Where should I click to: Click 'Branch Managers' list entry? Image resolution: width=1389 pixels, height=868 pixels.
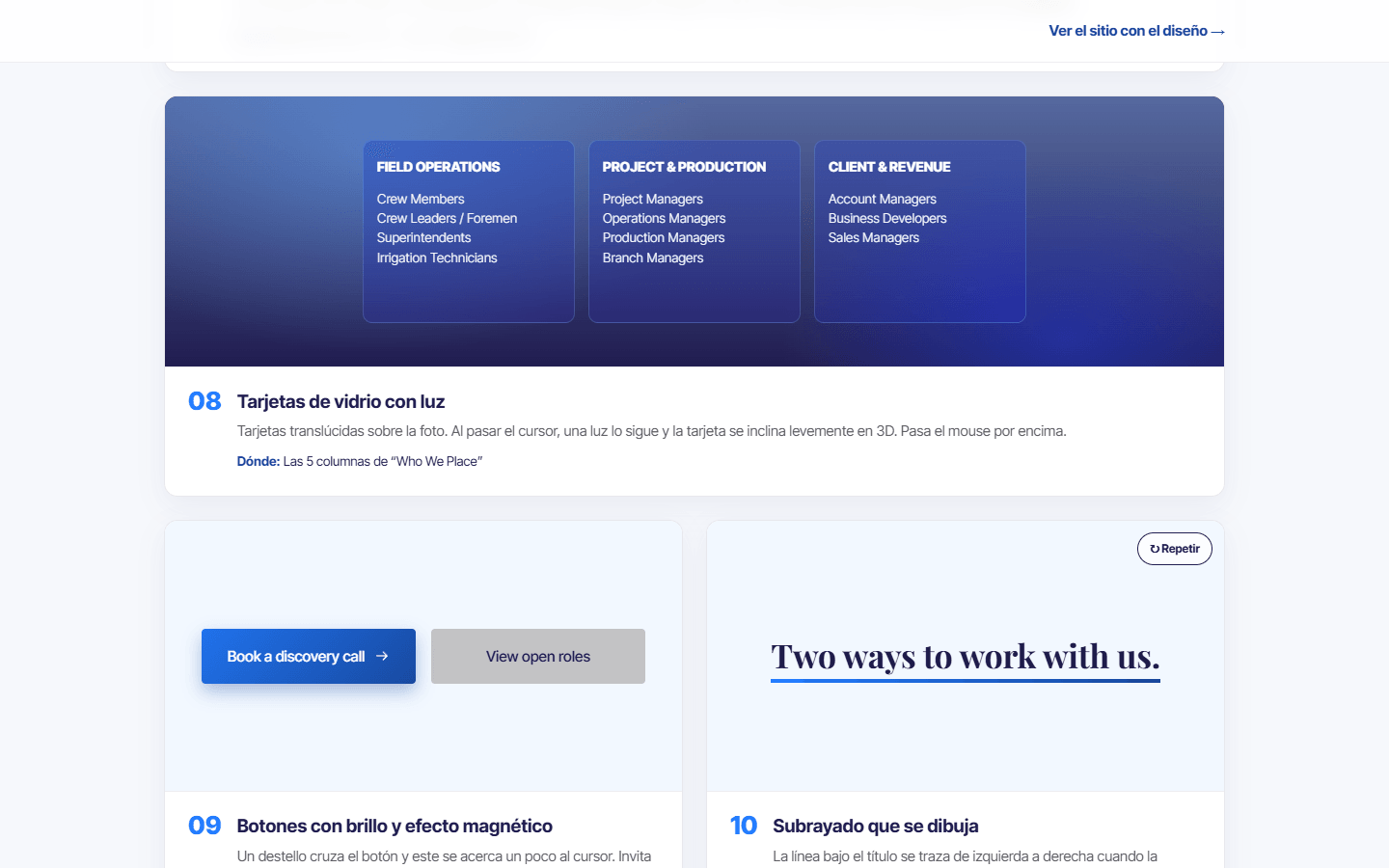[653, 258]
